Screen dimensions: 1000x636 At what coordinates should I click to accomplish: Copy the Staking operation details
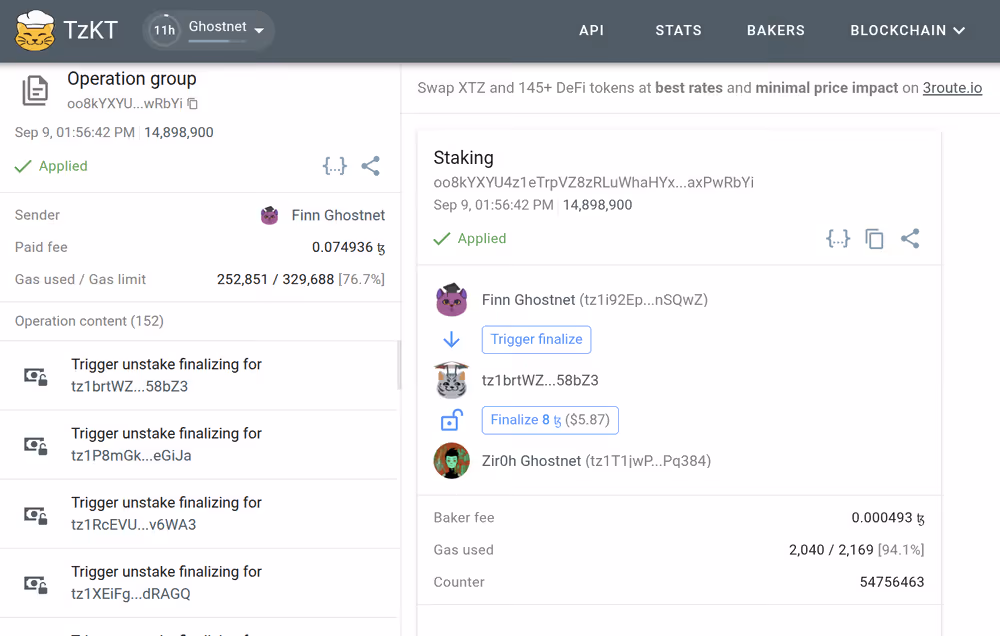click(874, 239)
